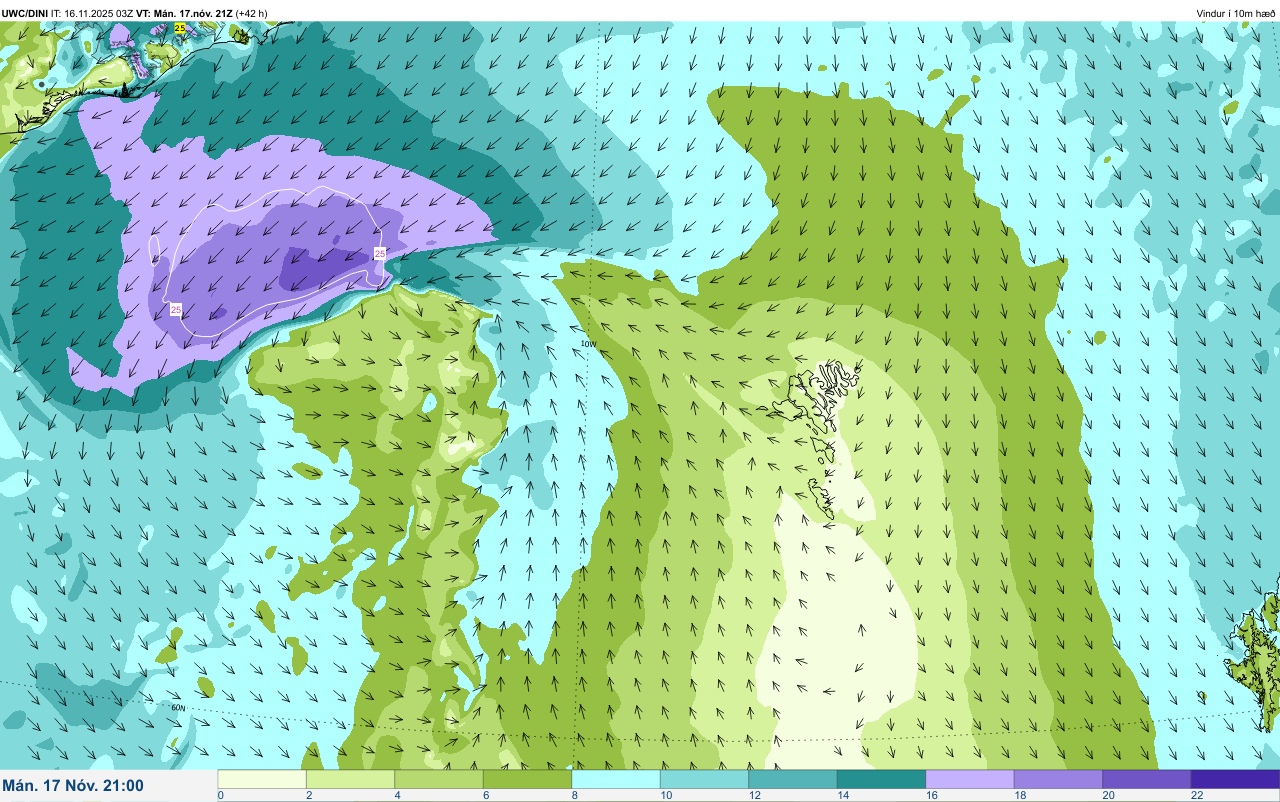This screenshot has width=1280, height=802.
Task: Click the 'IT: 16.11.2025 03Z' initial time text
Action: (92, 13)
